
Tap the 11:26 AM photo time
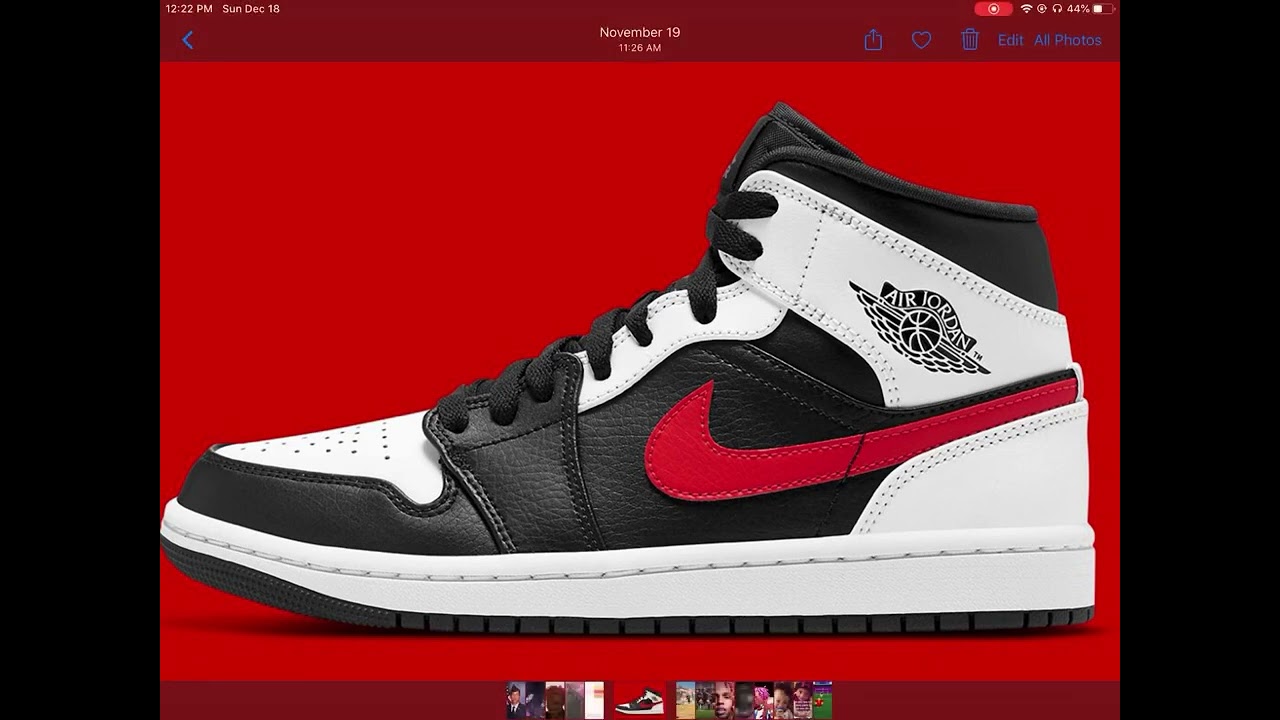[x=640, y=48]
